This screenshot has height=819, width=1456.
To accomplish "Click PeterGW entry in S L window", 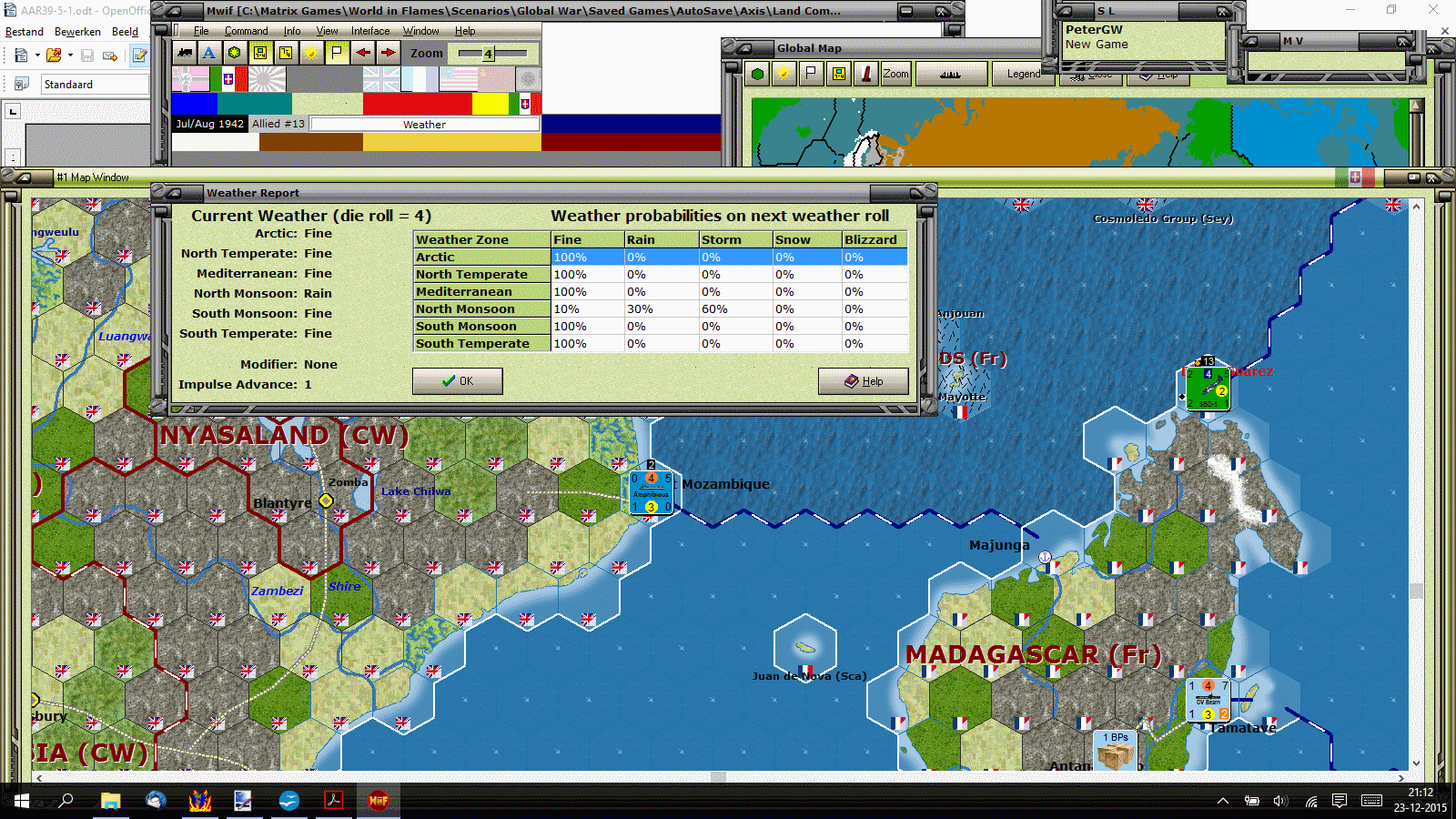I will (1094, 30).
